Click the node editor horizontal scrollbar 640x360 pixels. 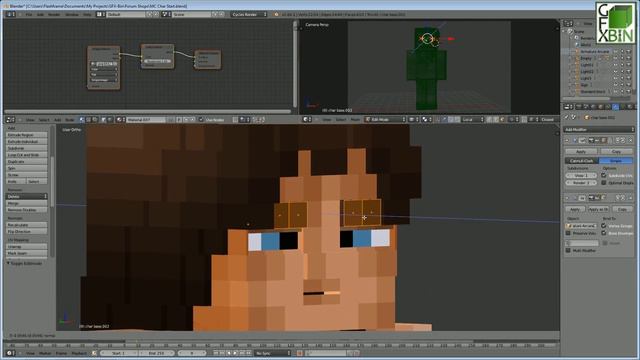tap(147, 111)
